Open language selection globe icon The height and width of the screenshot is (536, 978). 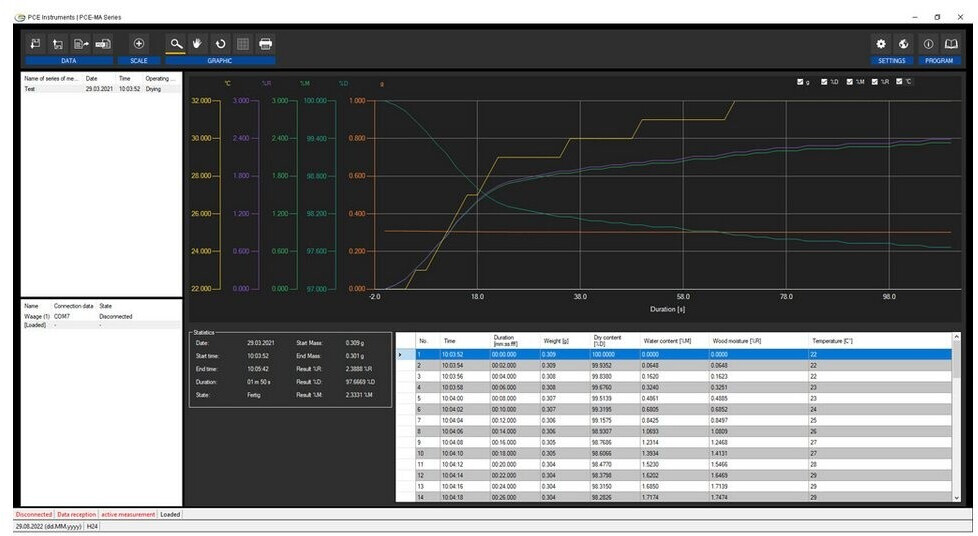coord(903,44)
